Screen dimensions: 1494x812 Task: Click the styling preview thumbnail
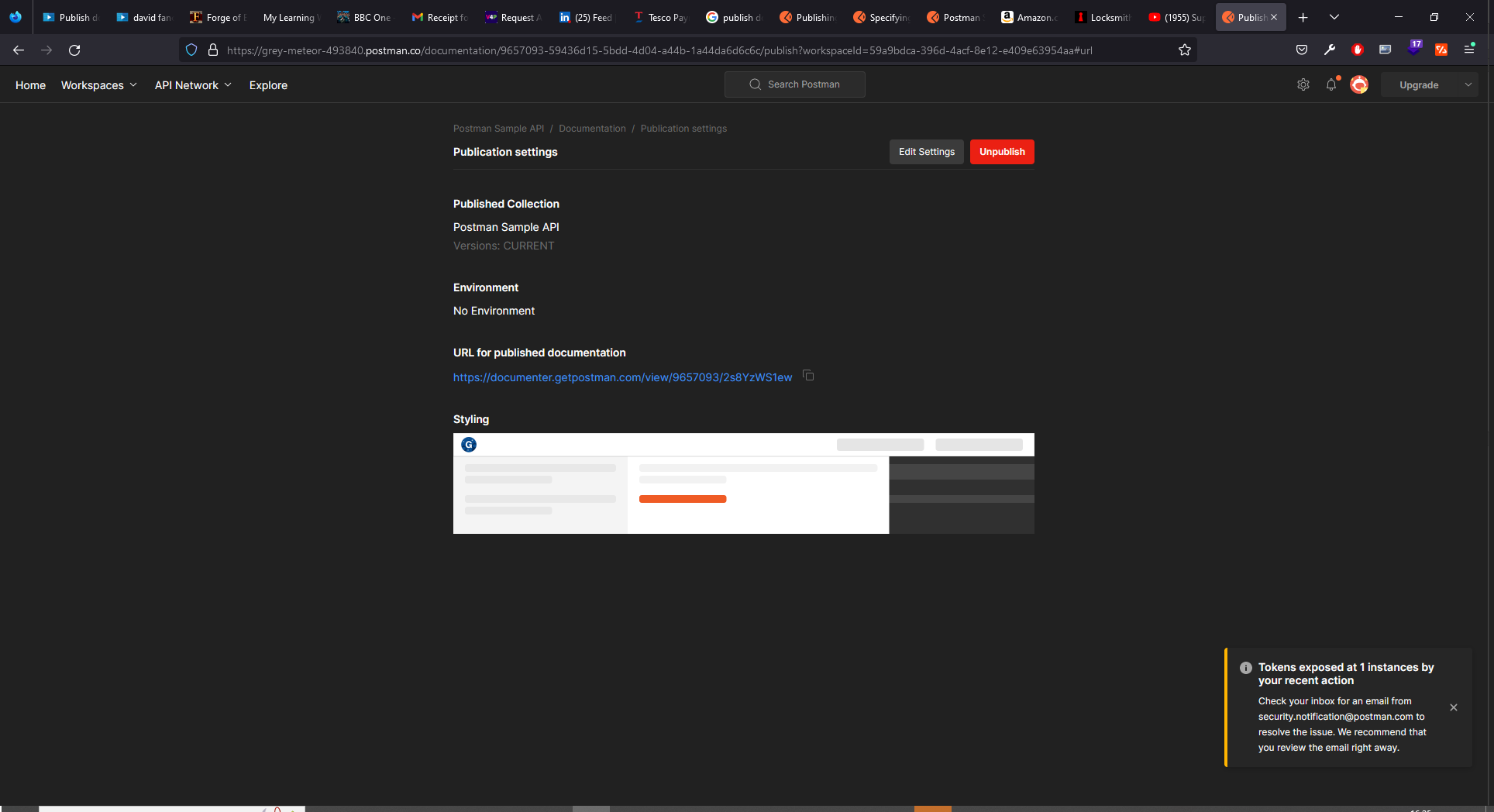point(744,483)
